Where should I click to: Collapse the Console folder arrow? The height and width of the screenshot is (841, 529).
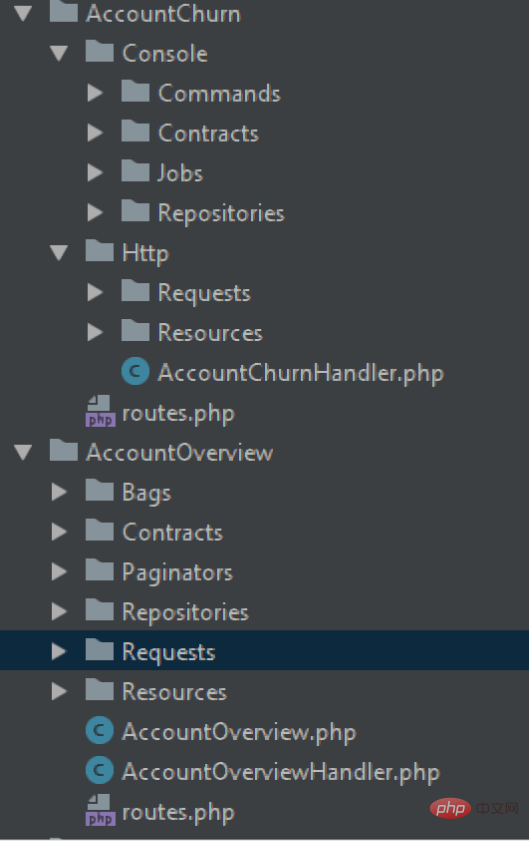[x=59, y=53]
